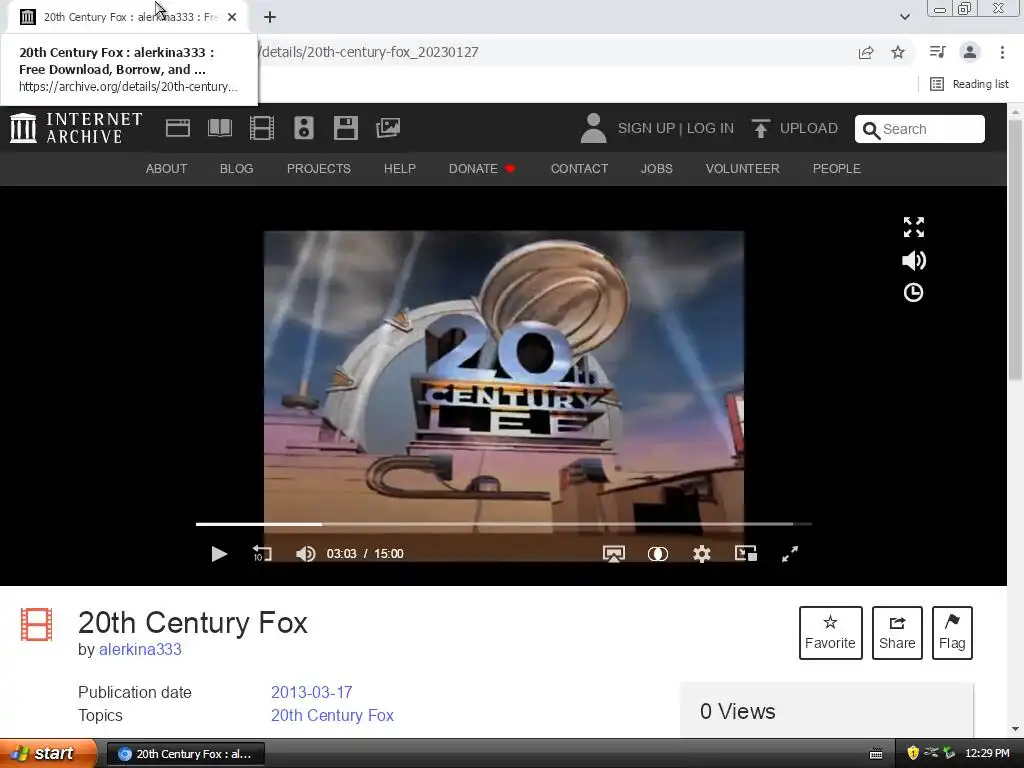Image resolution: width=1024 pixels, height=768 pixels.
Task: Open uploader alerkina333 link
Action: pos(140,650)
